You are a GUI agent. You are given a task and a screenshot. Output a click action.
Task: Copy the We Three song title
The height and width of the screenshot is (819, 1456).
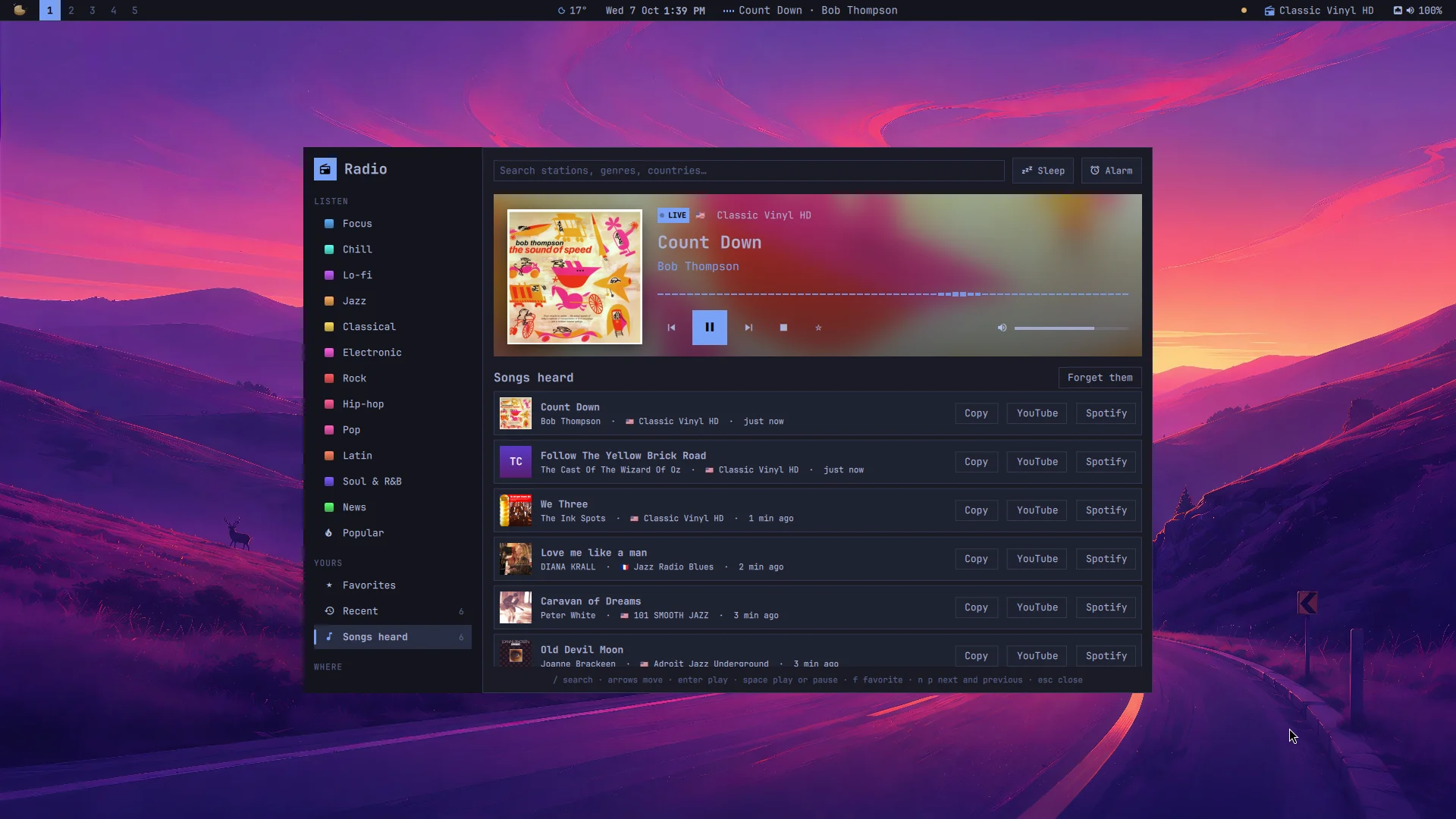(976, 510)
